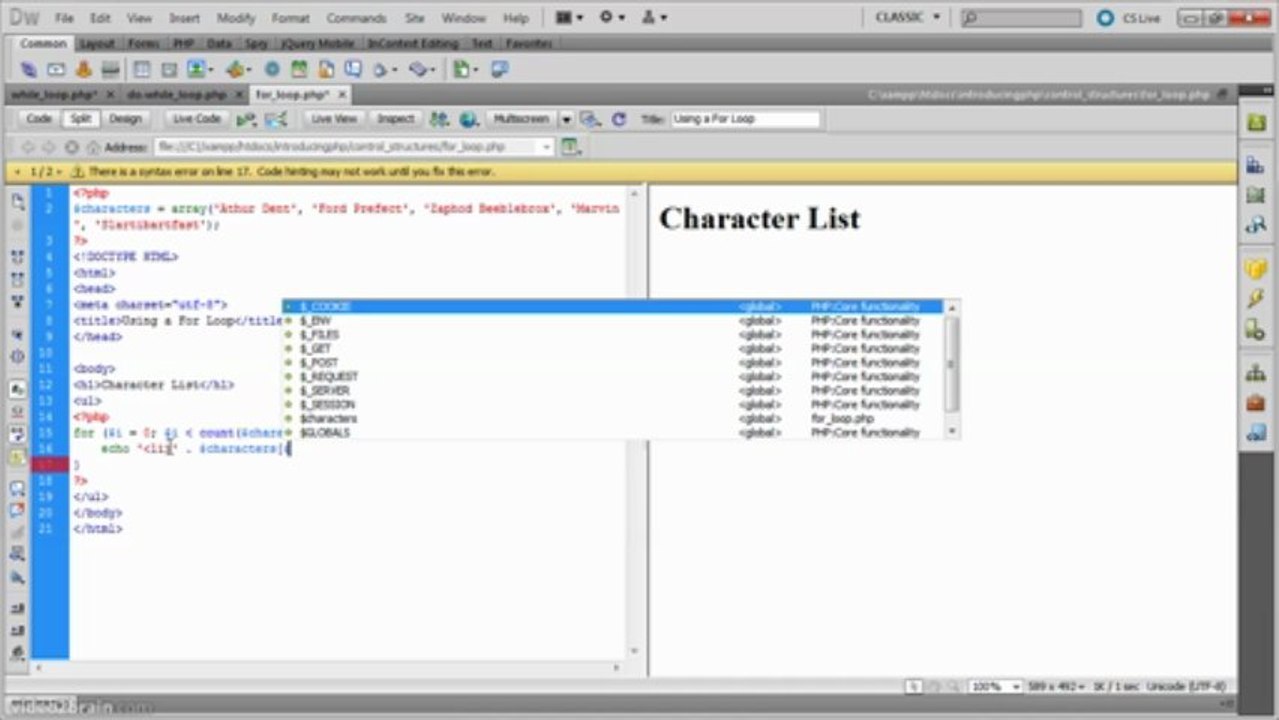
Task: Expand the Address field dropdown arrow
Action: click(x=546, y=146)
